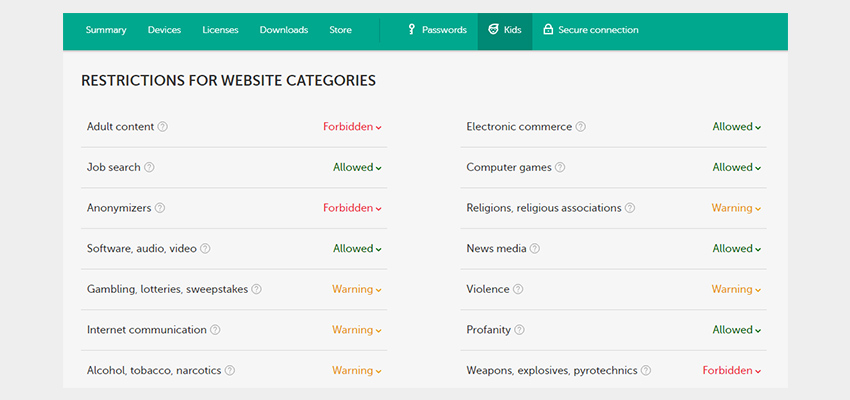Viewport: 850px width, 400px height.
Task: Click the Computer games label
Action: [508, 167]
